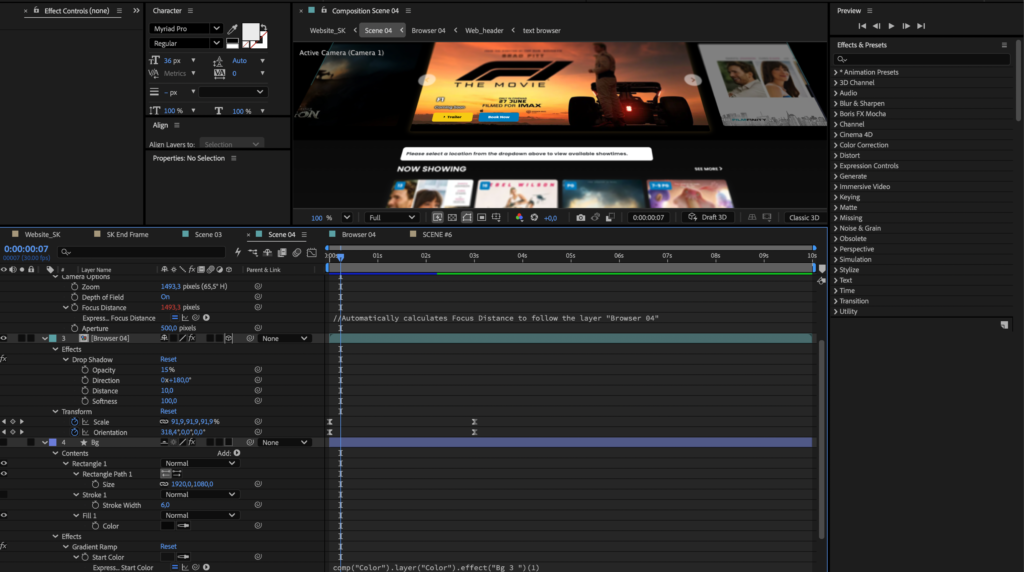Open the channel color display icon

click(519, 217)
